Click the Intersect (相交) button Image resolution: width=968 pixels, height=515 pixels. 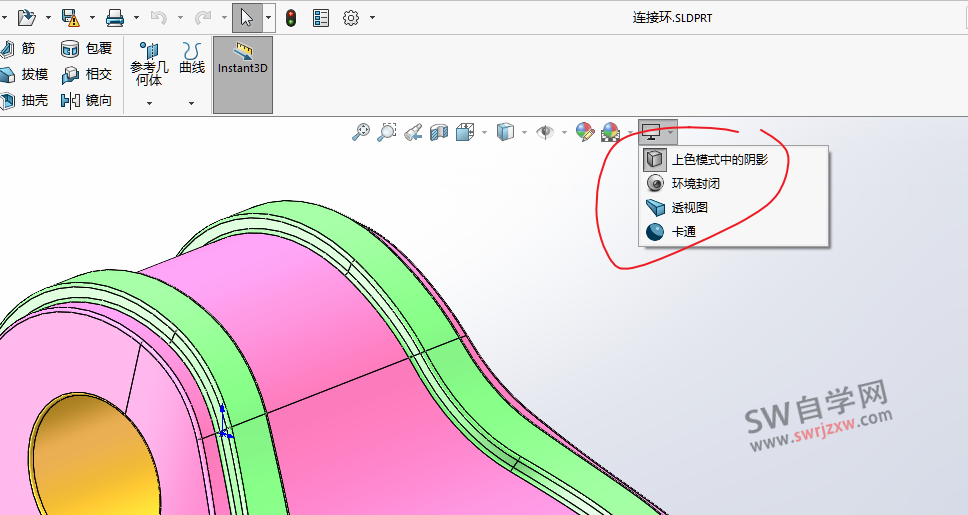(x=87, y=74)
